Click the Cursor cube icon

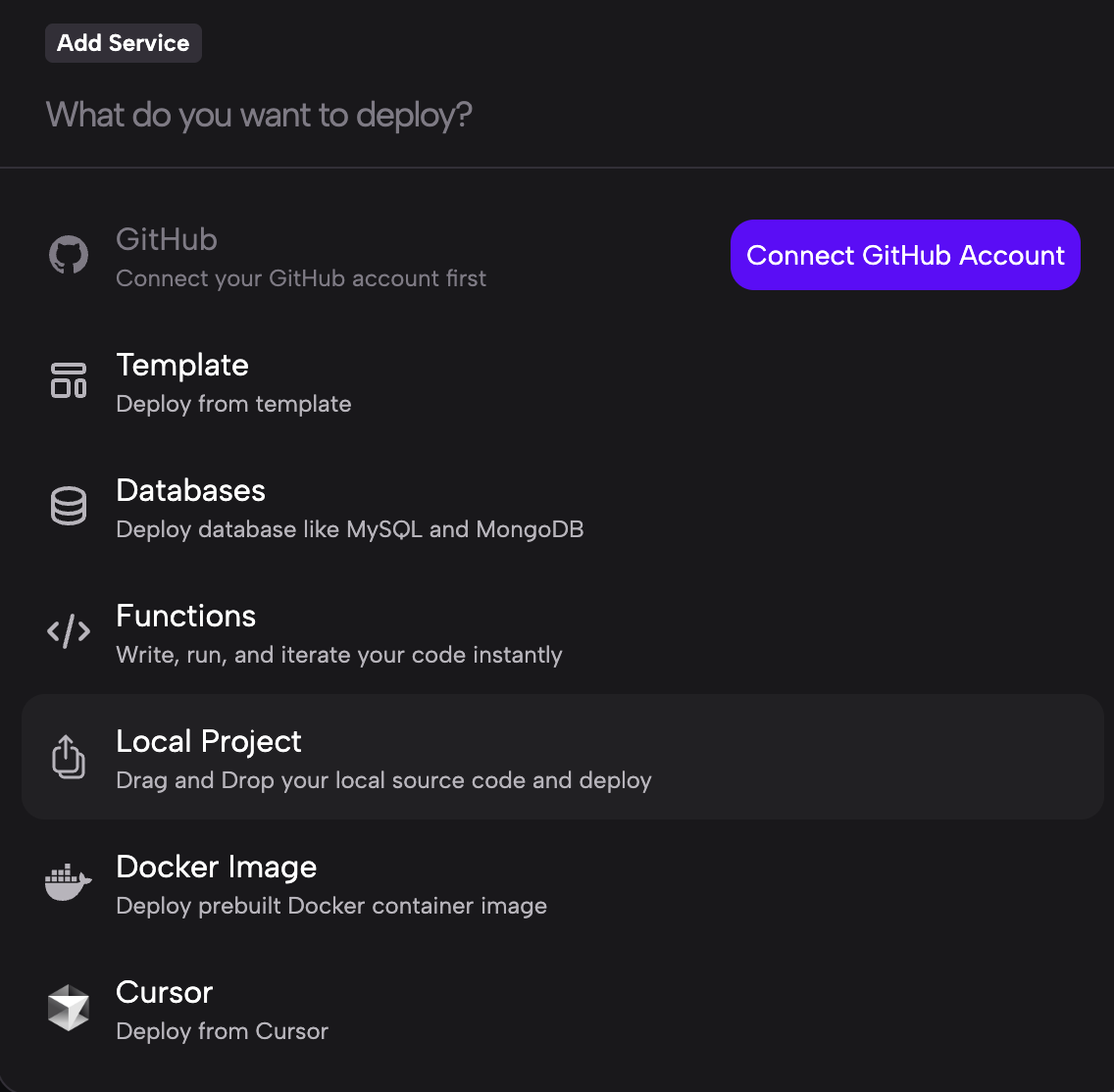point(69,1008)
